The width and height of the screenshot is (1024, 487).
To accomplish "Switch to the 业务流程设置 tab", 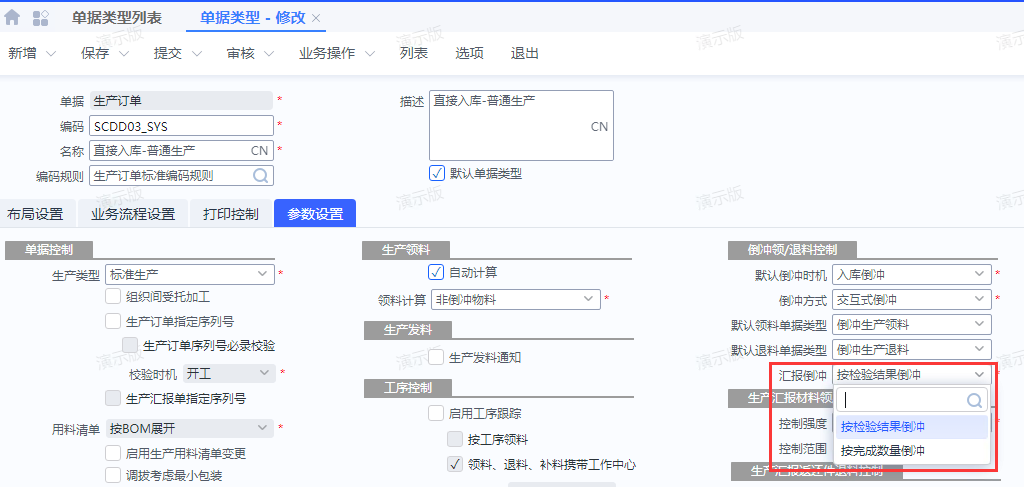I will click(133, 214).
